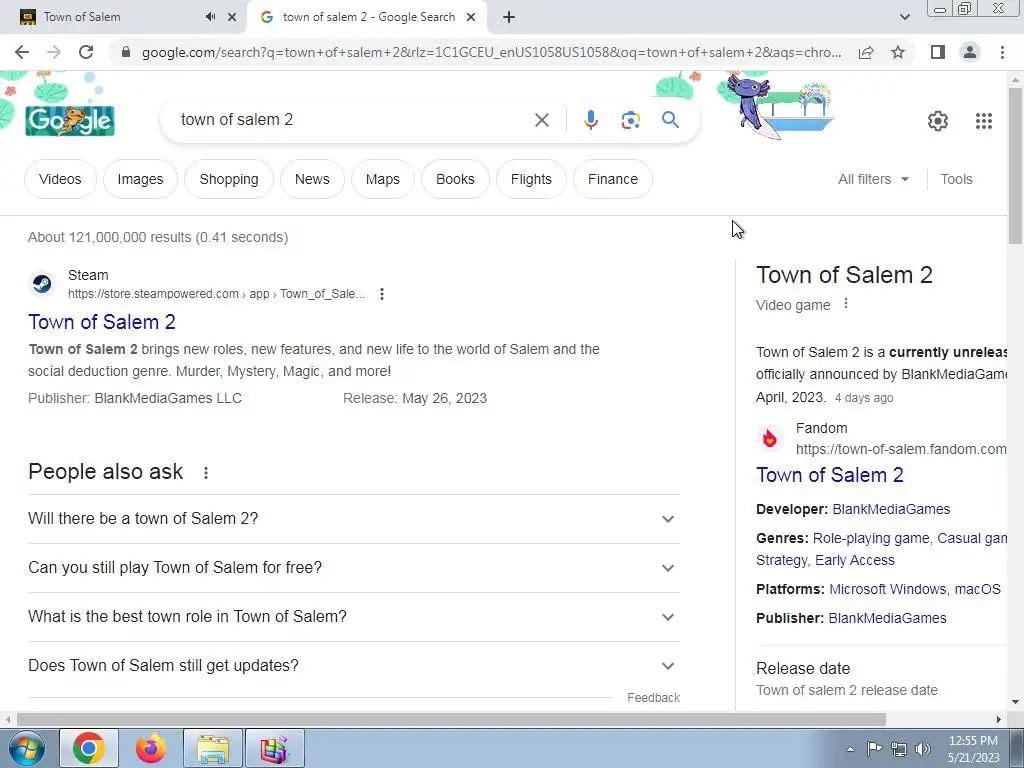Click the Steam site favicon
The width and height of the screenshot is (1024, 768).
(42, 284)
